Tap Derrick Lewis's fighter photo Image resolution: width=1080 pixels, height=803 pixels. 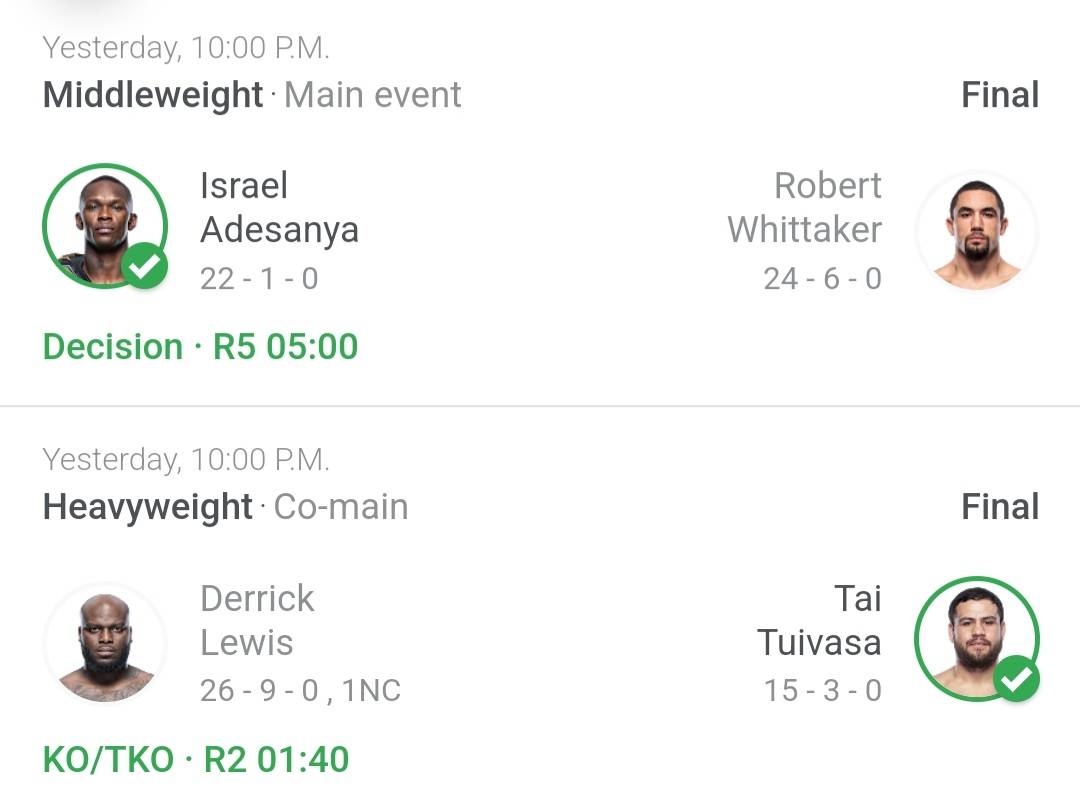click(x=104, y=643)
